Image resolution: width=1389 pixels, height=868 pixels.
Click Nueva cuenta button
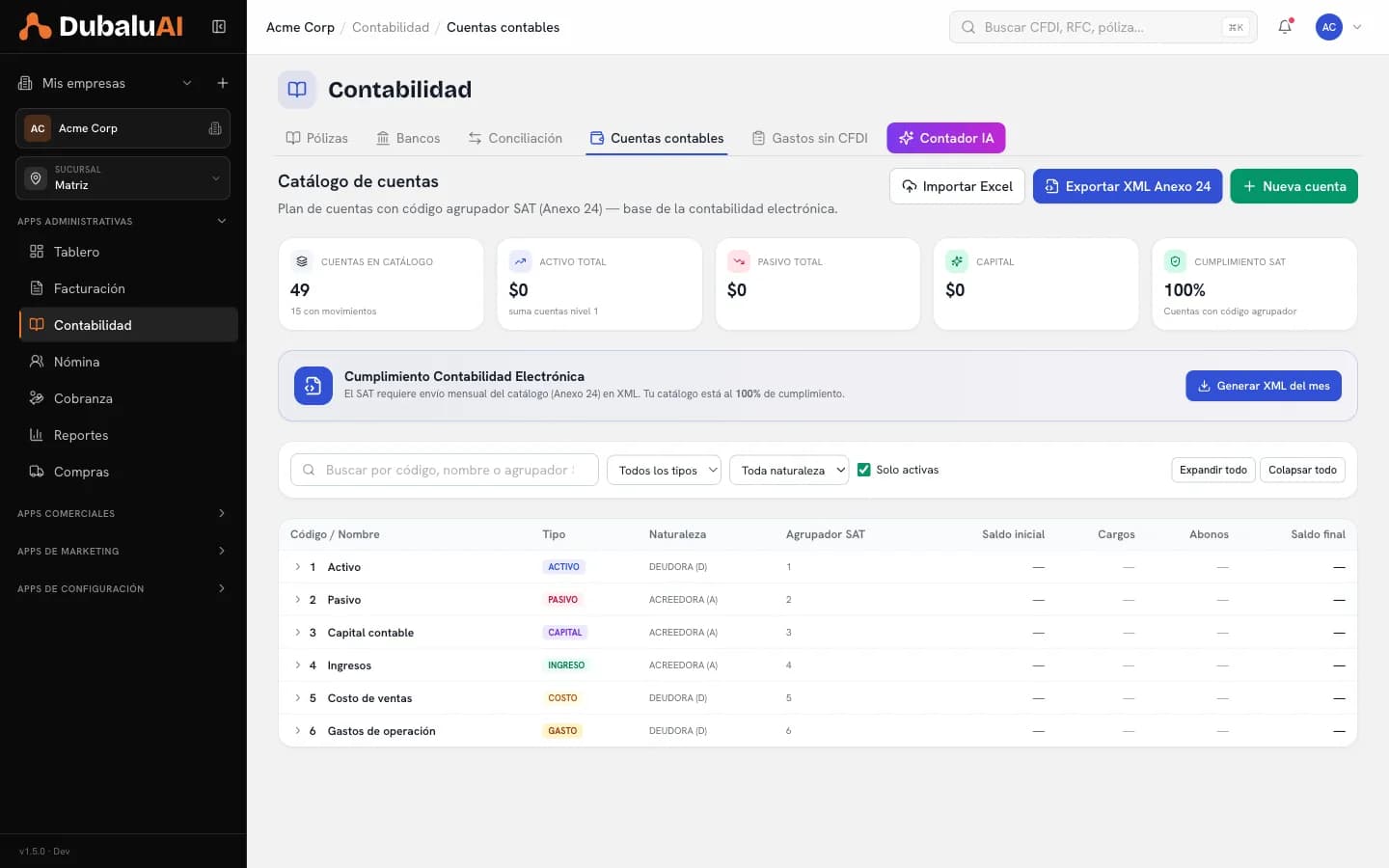pos(1294,186)
